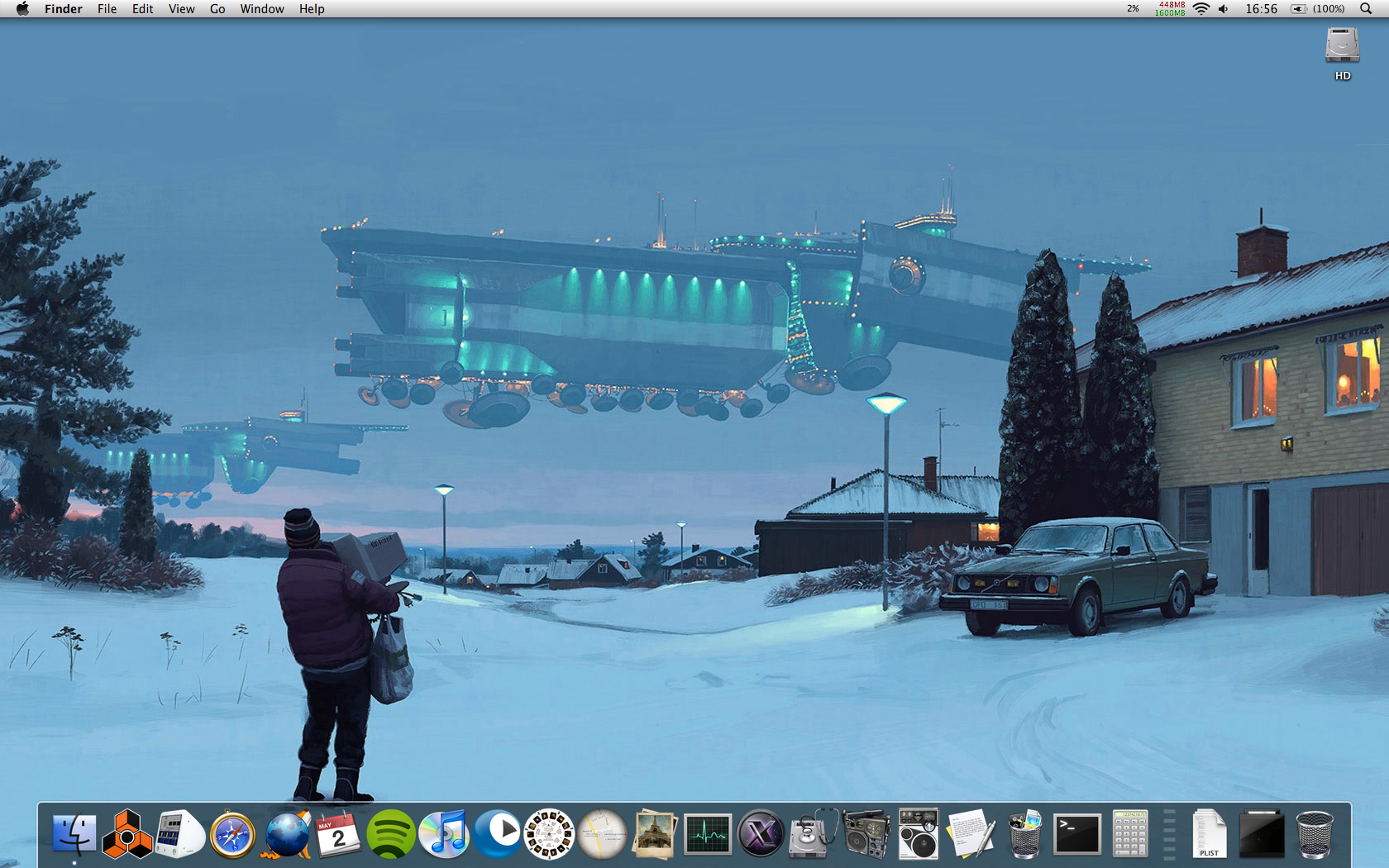Open the PLIST document in dock

[1209, 834]
